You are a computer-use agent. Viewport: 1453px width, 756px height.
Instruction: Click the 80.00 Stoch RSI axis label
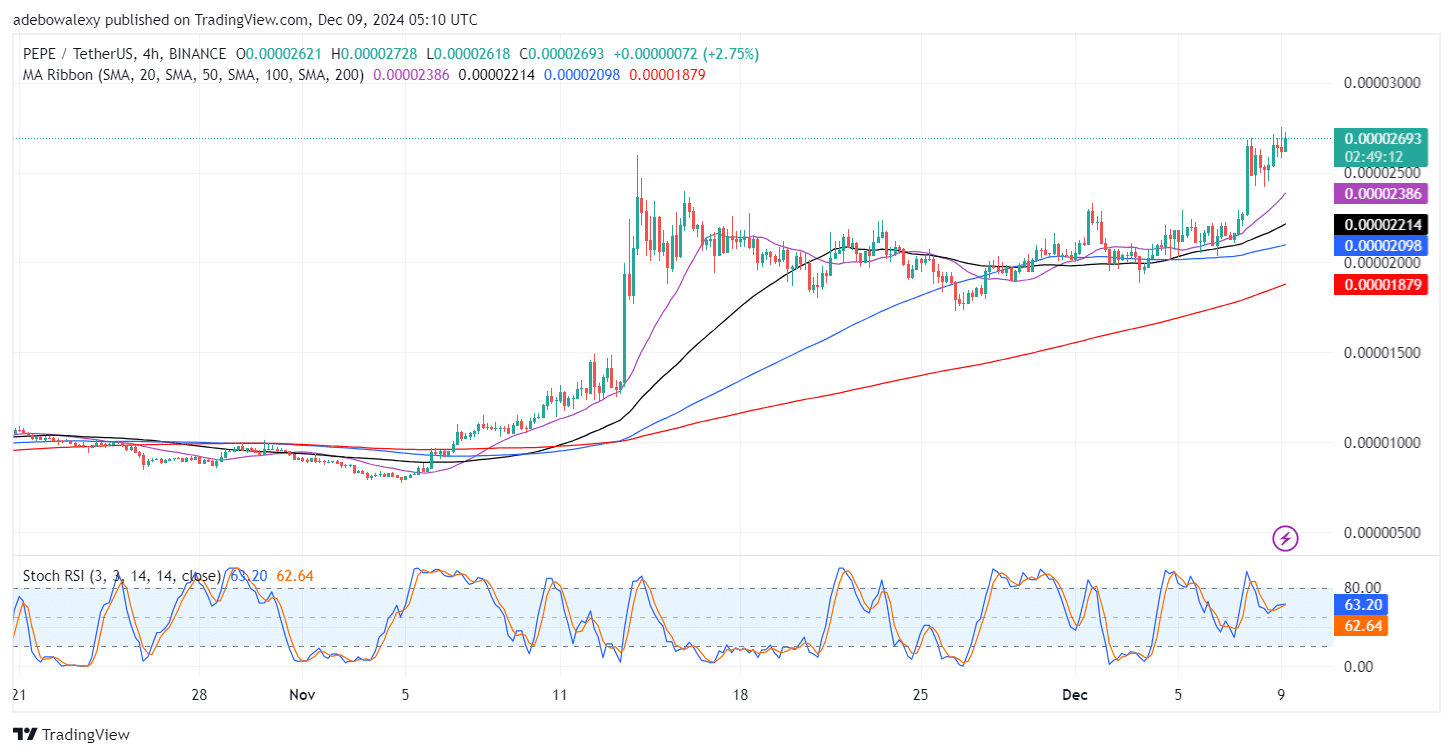click(1364, 587)
